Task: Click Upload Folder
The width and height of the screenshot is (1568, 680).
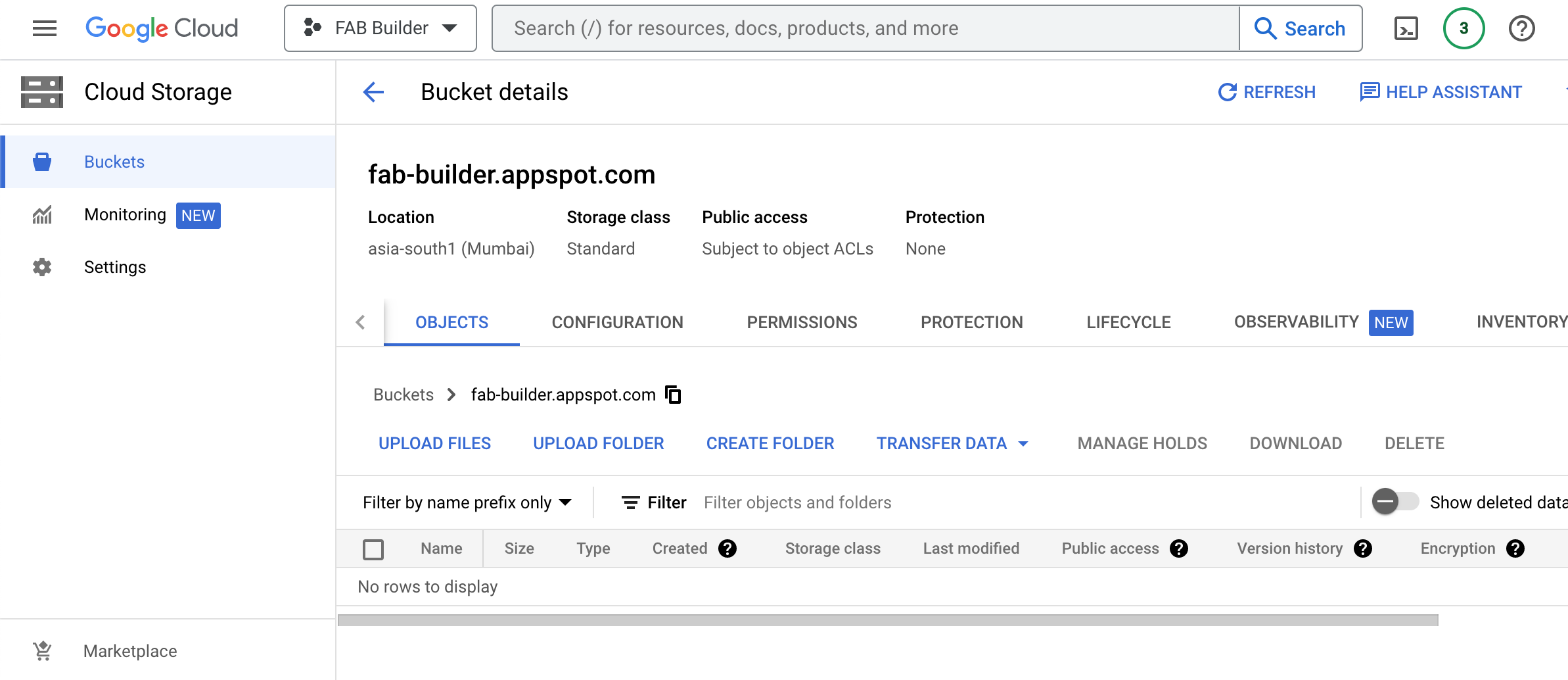Action: [599, 443]
